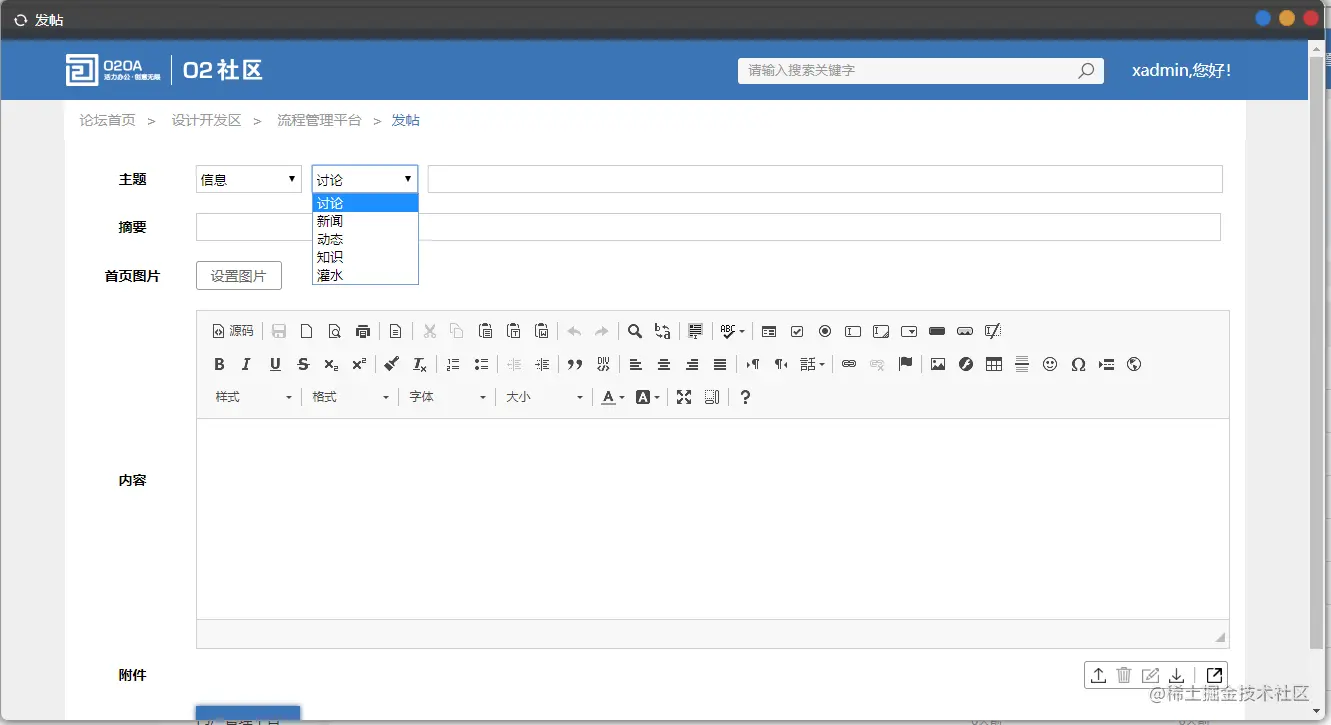Insert a bulleted list

click(x=481, y=364)
